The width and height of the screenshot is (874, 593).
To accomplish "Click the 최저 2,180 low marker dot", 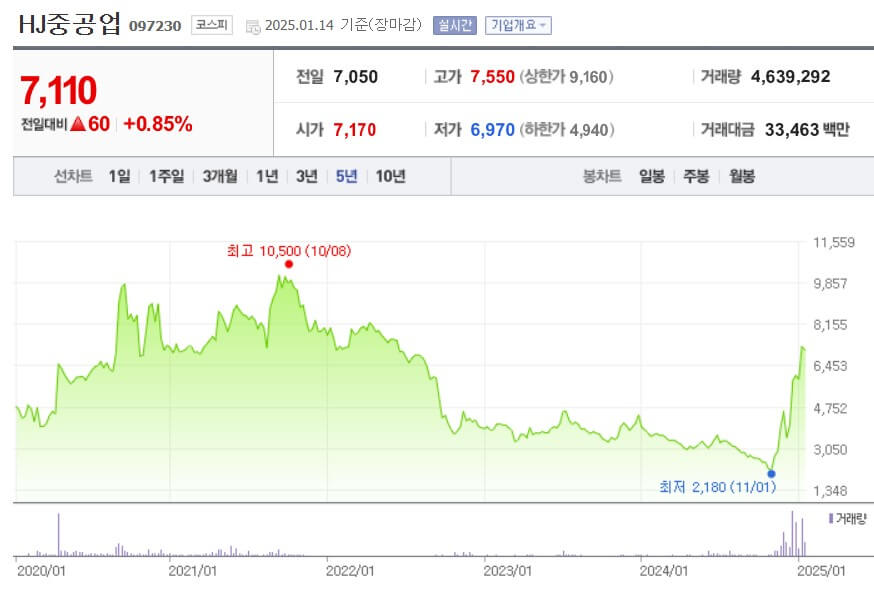I will coord(770,474).
